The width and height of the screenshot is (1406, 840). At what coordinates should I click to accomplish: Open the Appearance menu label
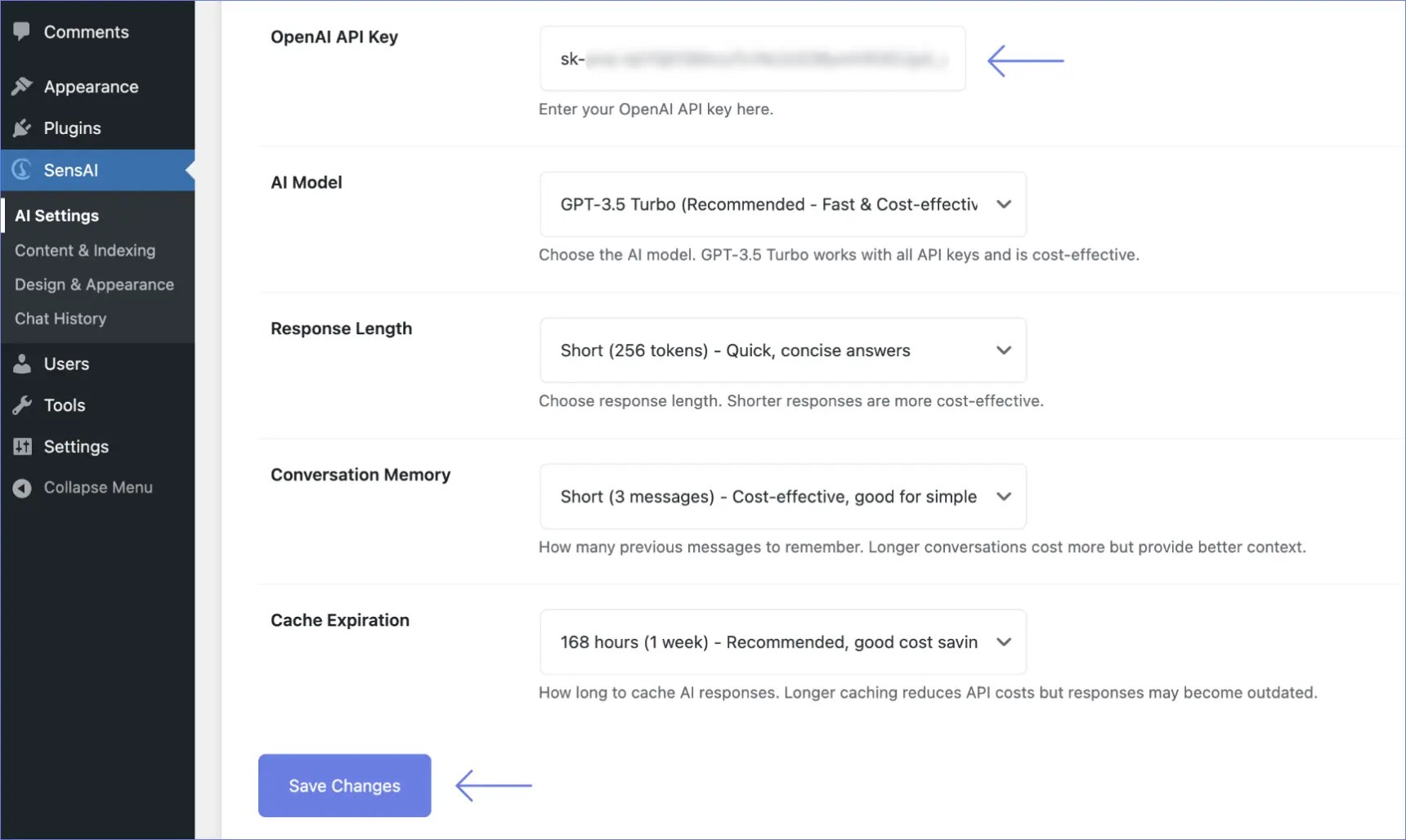(x=91, y=87)
